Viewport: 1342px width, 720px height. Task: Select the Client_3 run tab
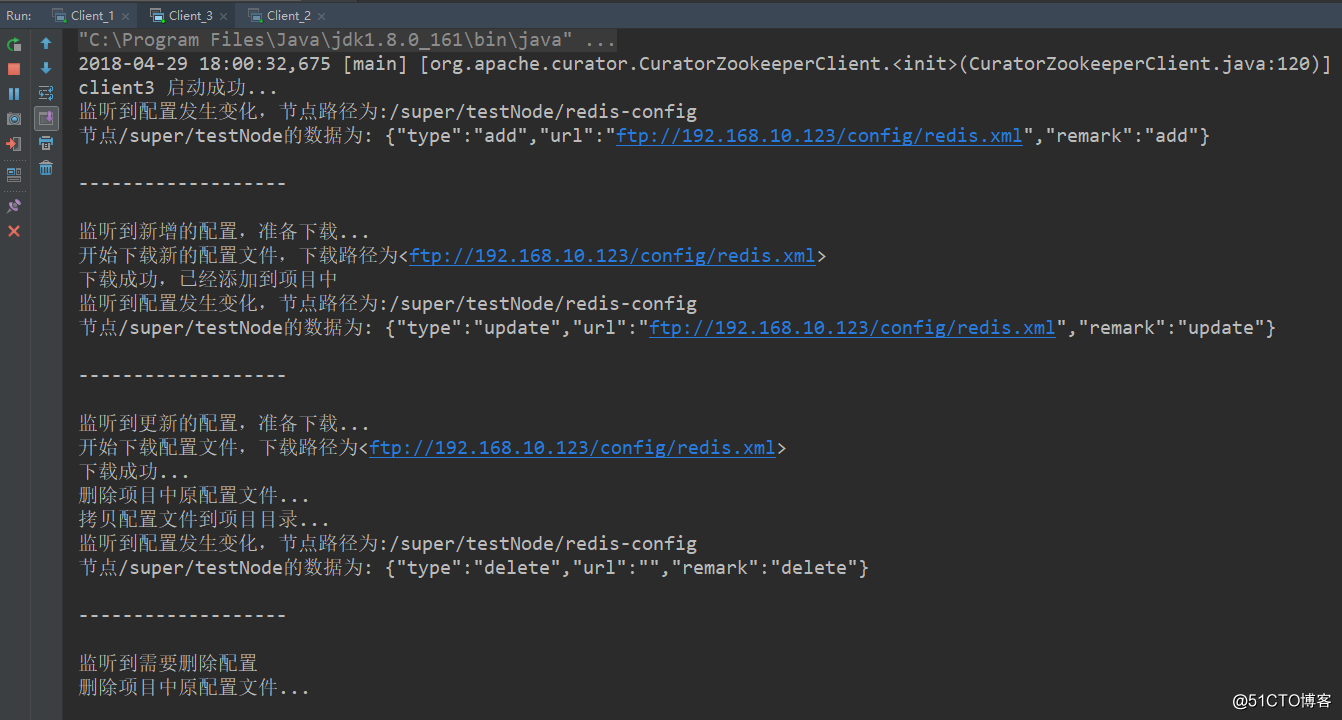(x=190, y=15)
